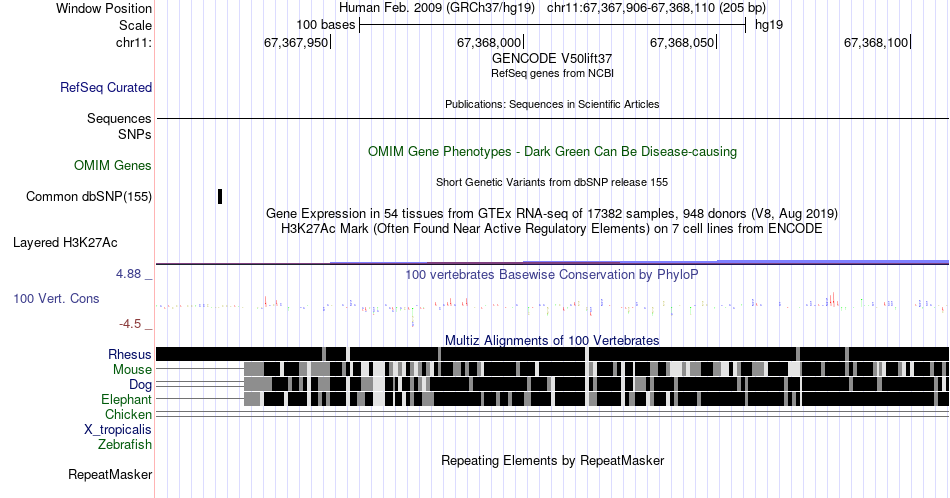Select the Elephant alignment label
Image resolution: width=950 pixels, height=498 pixels.
pos(126,399)
